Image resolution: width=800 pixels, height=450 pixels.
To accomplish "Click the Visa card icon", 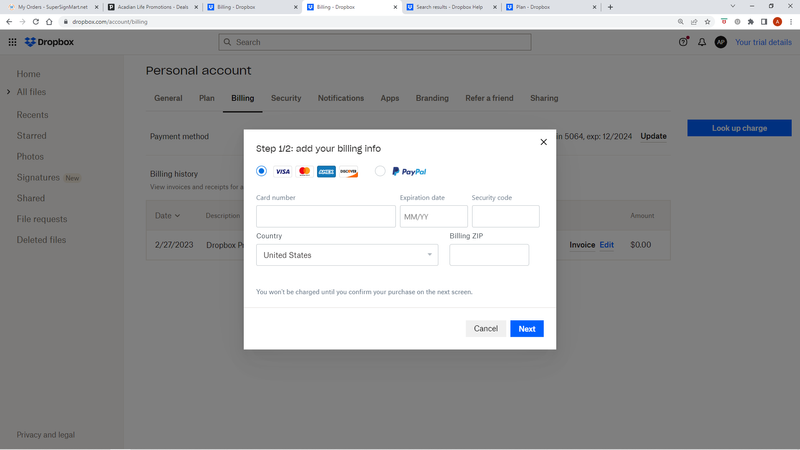I will click(x=282, y=171).
